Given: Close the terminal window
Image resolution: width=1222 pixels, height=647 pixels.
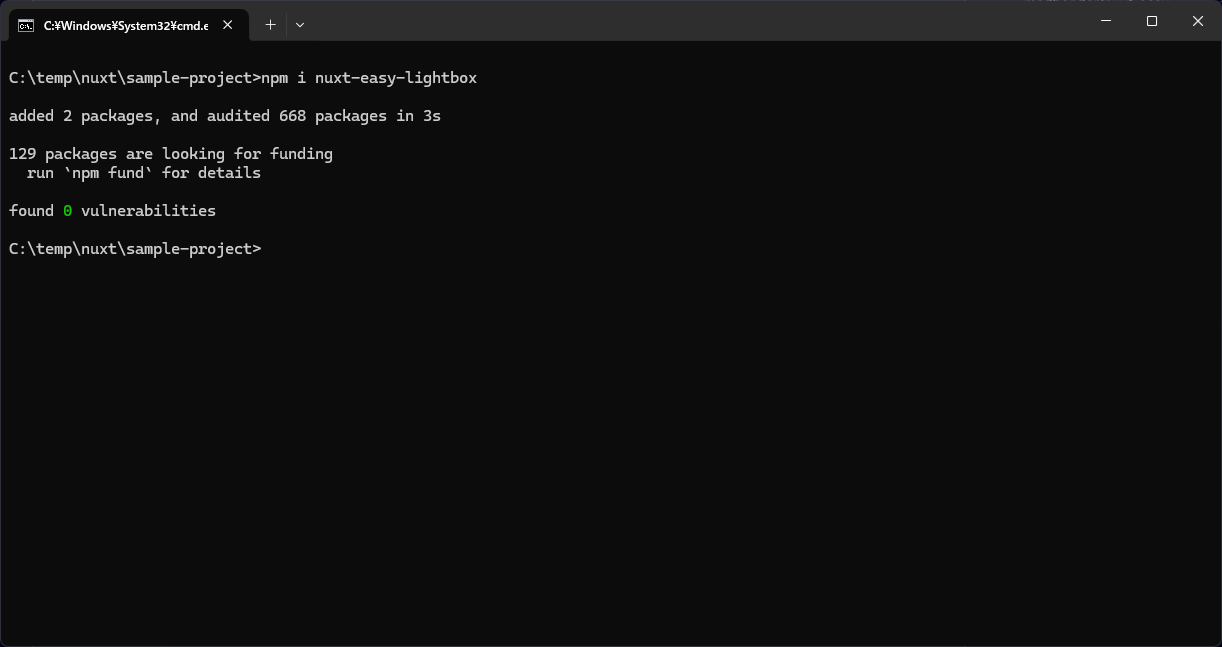Looking at the screenshot, I should [1198, 21].
